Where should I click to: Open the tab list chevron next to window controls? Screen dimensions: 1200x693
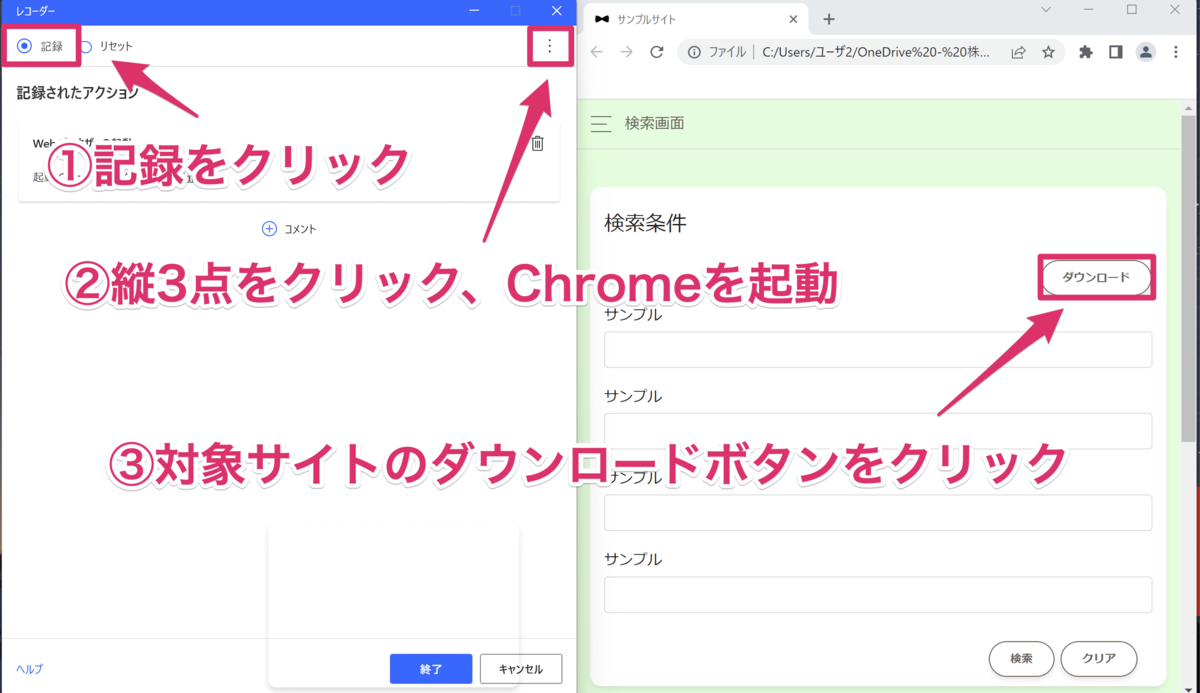(1047, 10)
